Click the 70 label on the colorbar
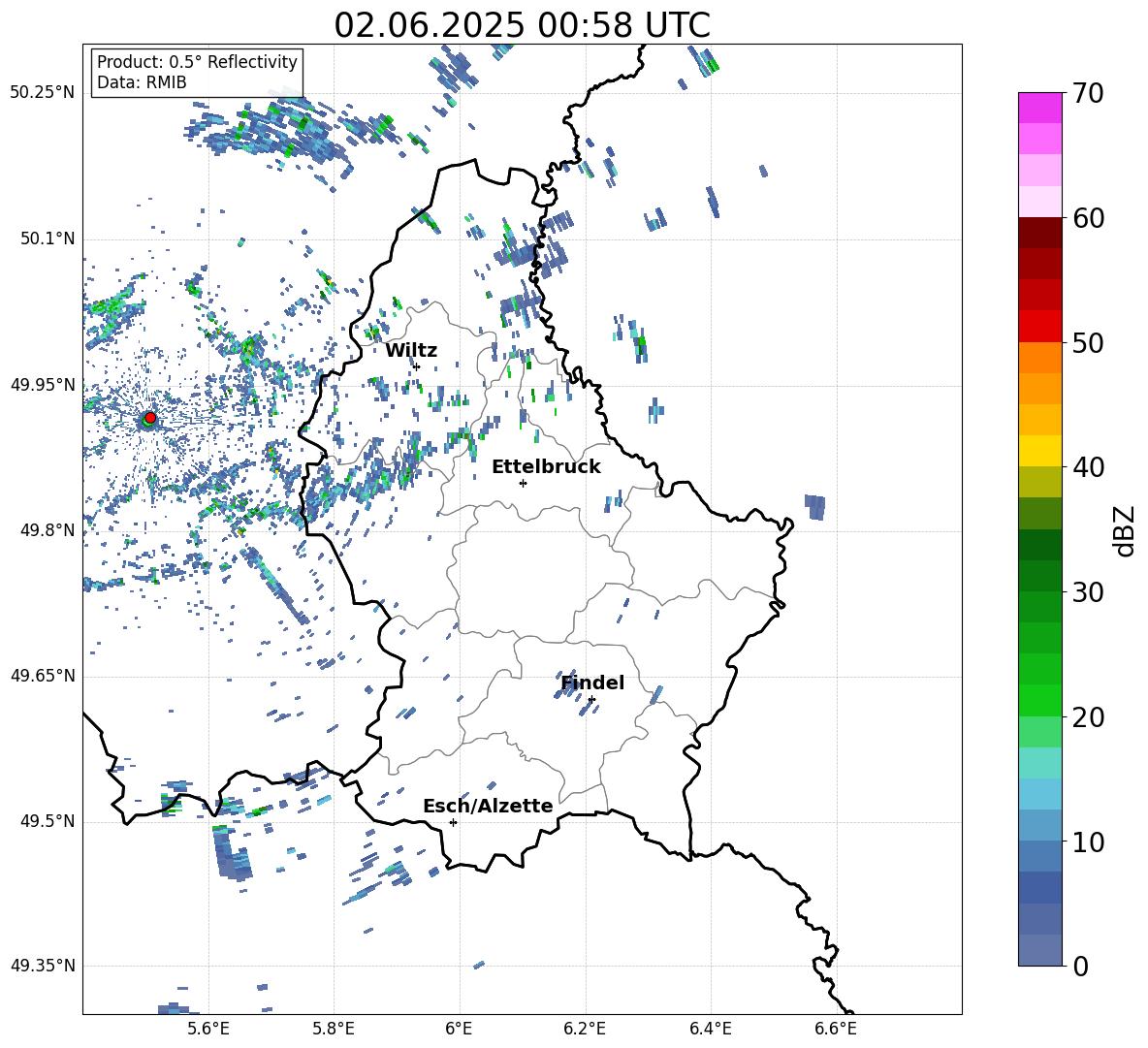Viewport: 1148px width, 1048px height. tap(1088, 94)
